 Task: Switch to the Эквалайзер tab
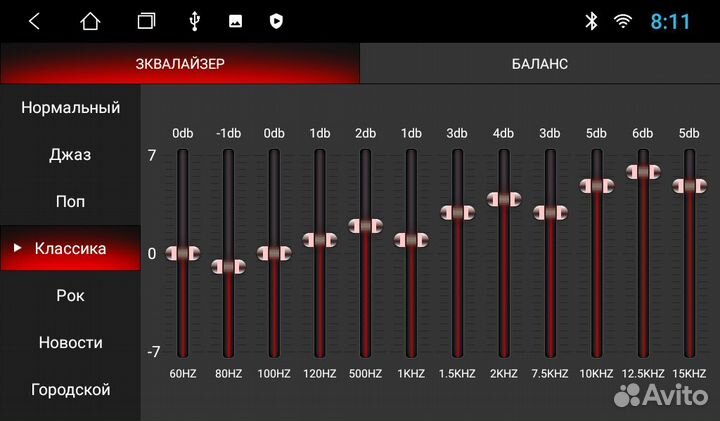pos(180,64)
